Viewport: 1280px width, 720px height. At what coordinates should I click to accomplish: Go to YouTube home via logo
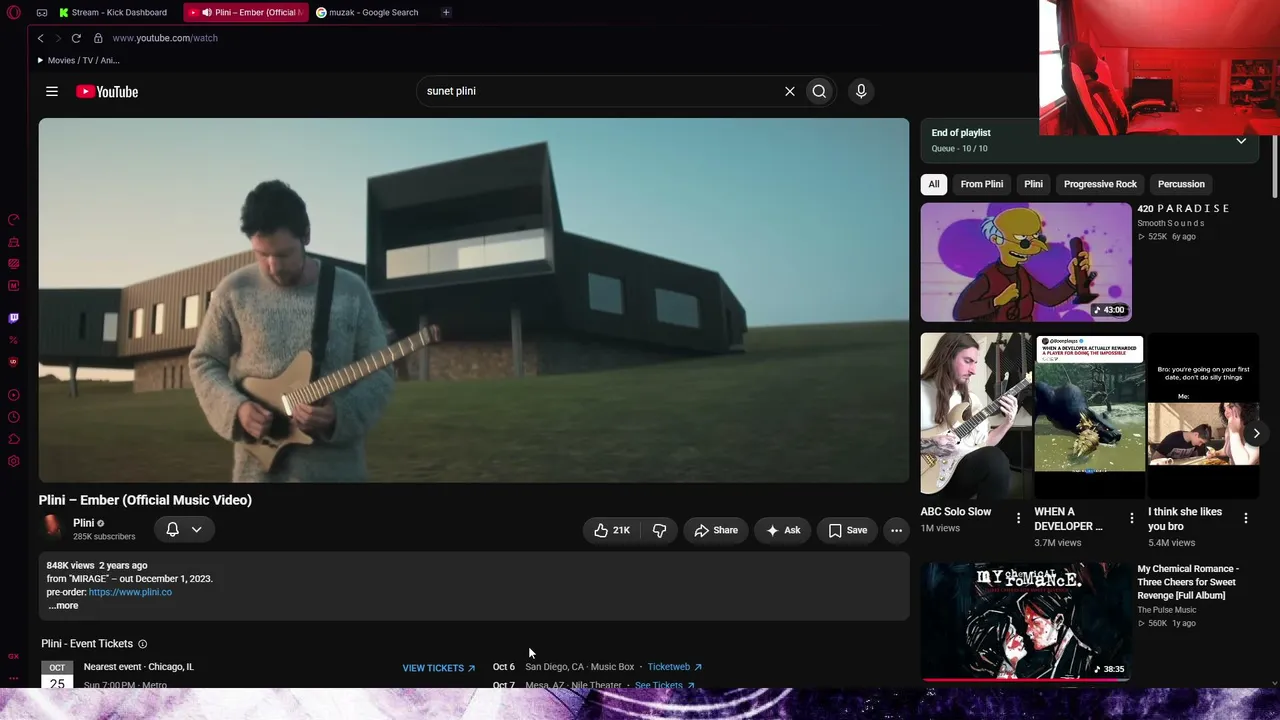(x=107, y=91)
